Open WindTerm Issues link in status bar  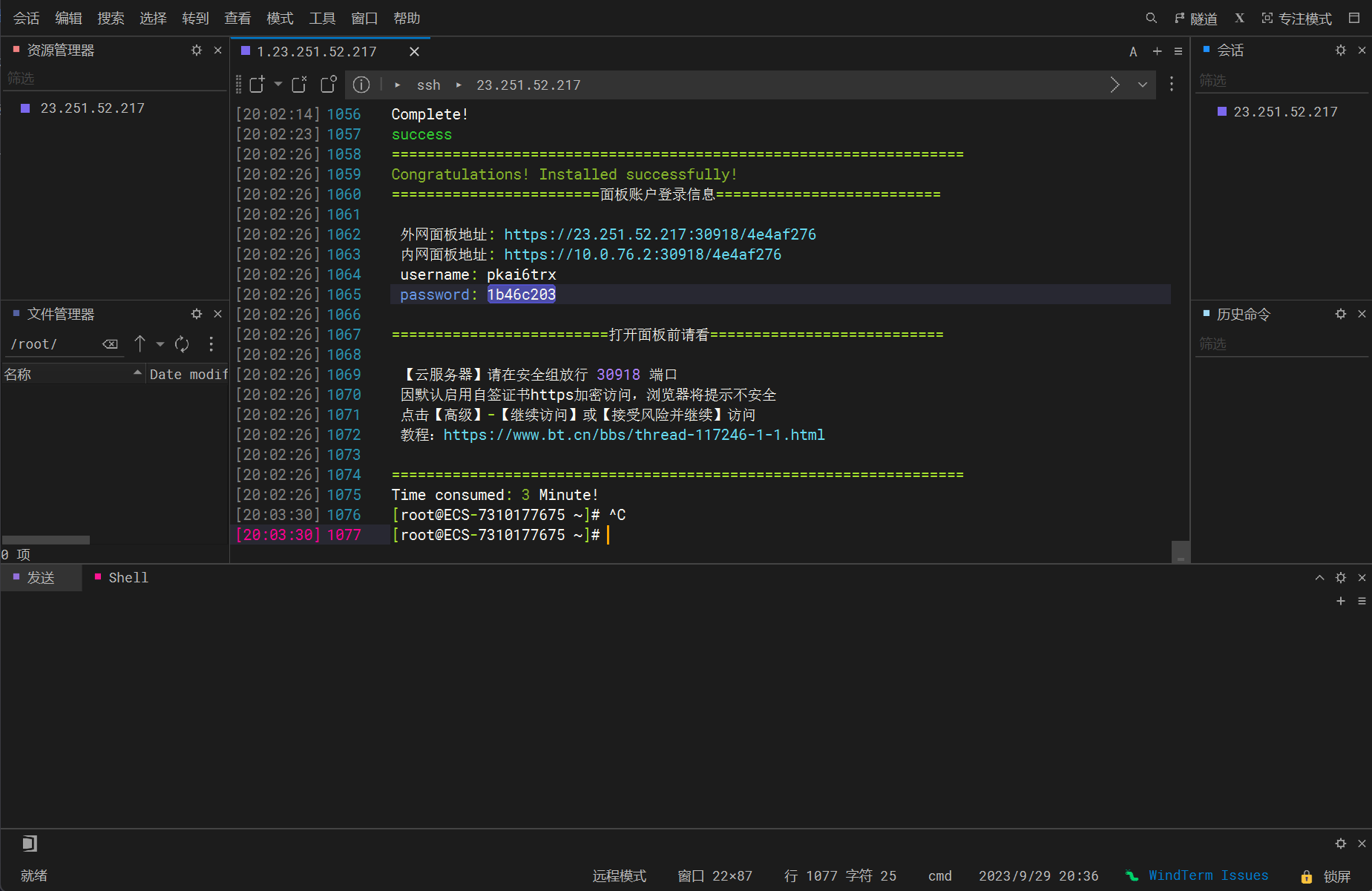click(x=1208, y=875)
